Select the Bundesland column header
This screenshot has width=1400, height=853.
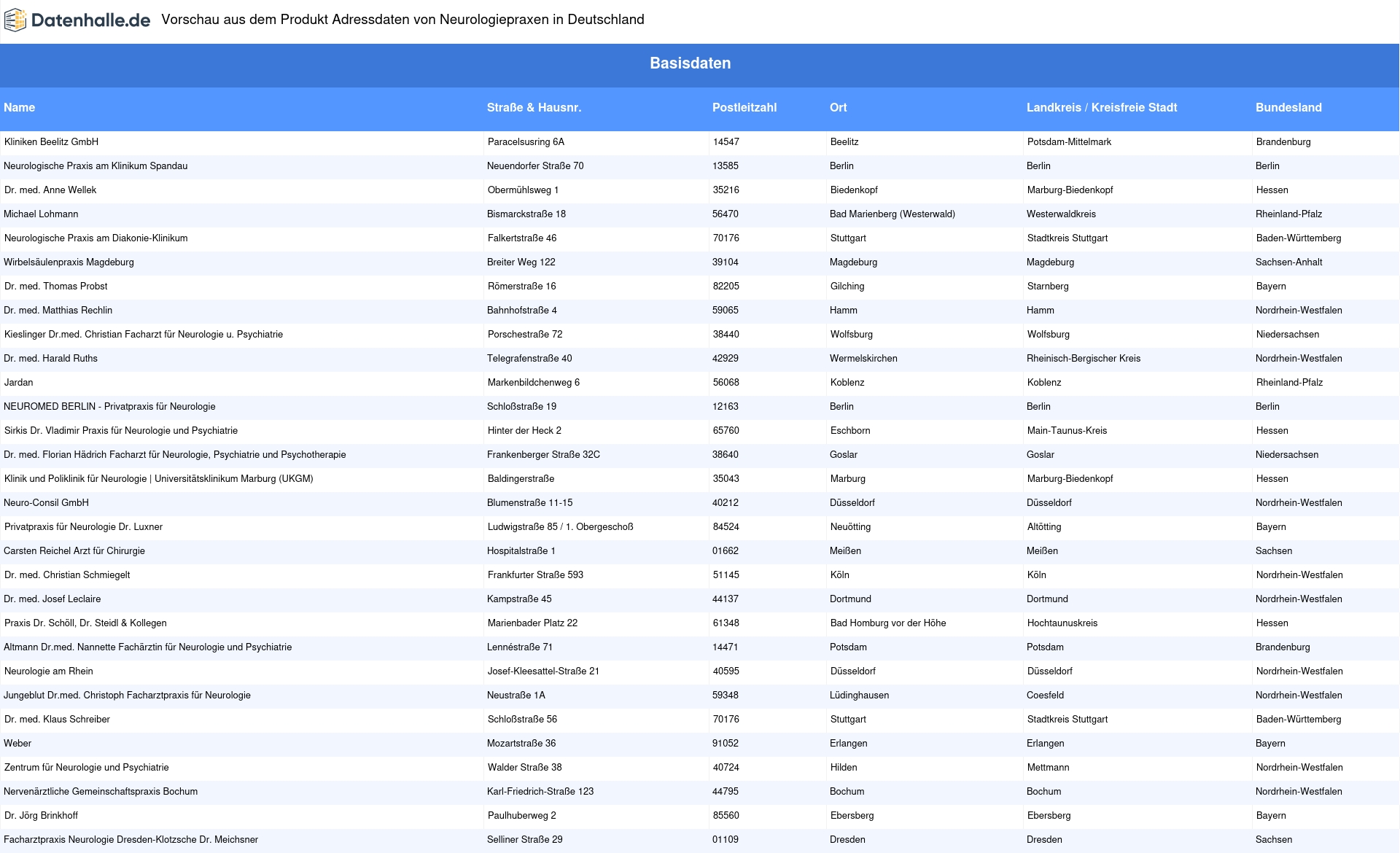tap(1288, 108)
